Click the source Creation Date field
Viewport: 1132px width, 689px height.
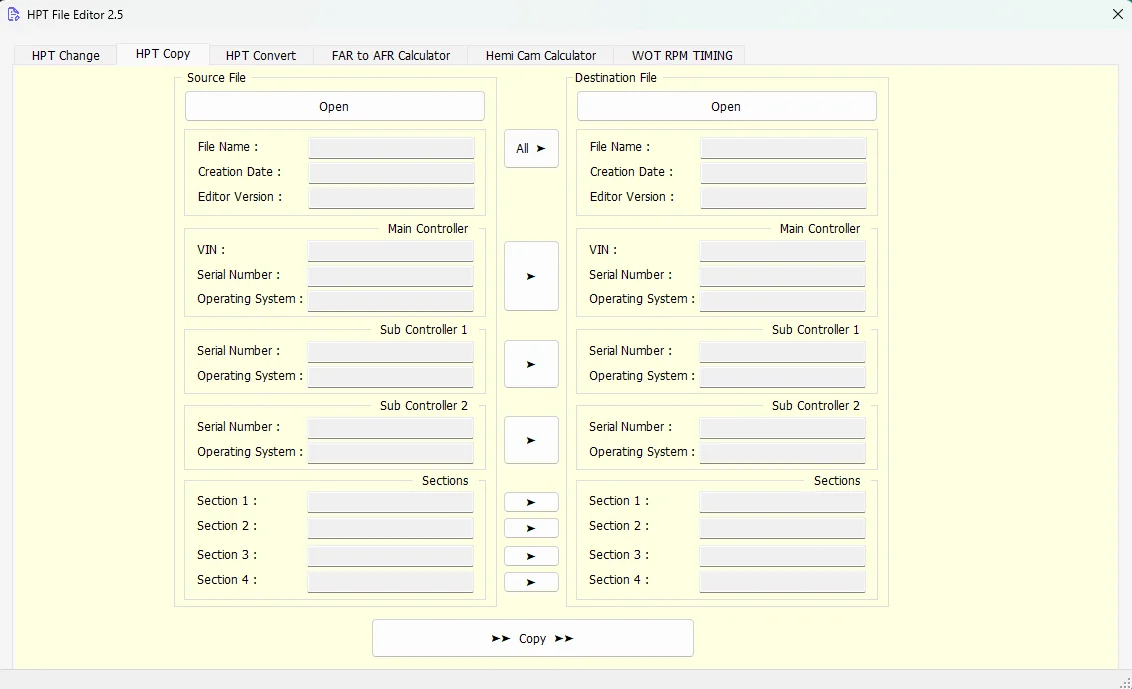click(391, 172)
